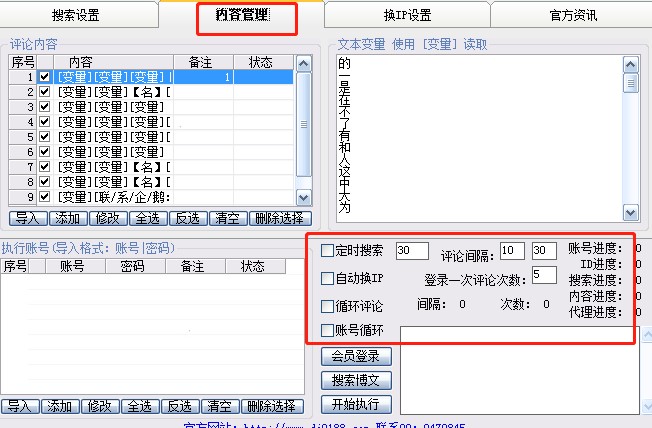
Task: Click the text variable box scroll down arrow
Action: [x=631, y=213]
